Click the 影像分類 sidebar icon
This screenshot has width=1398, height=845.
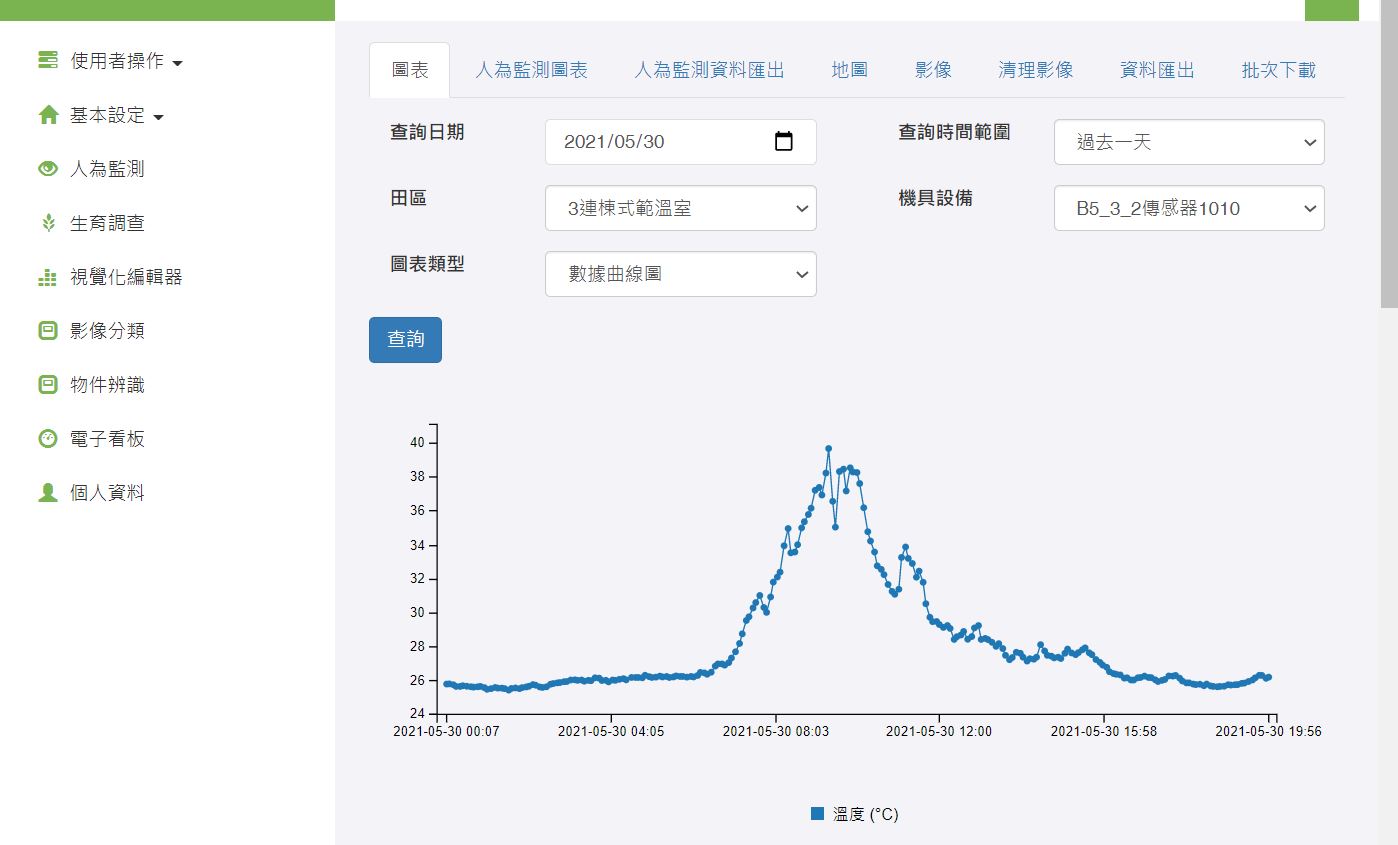[46, 331]
